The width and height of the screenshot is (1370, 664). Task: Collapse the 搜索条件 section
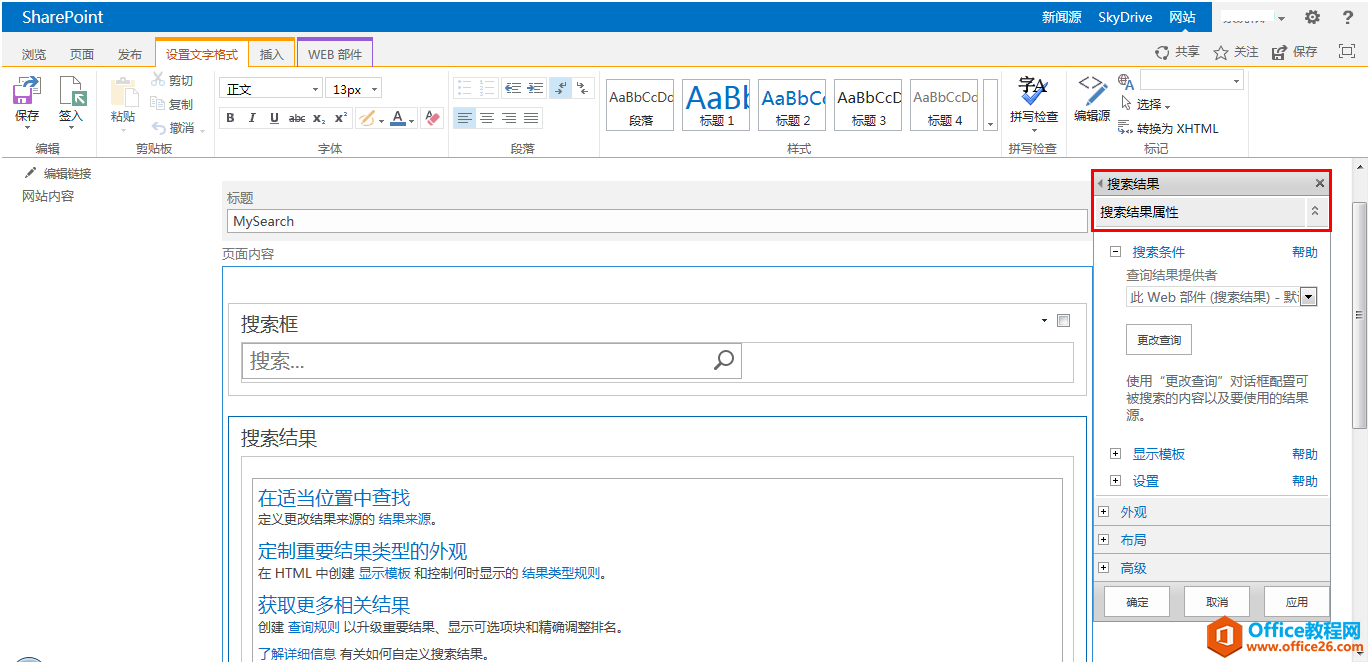[1115, 253]
